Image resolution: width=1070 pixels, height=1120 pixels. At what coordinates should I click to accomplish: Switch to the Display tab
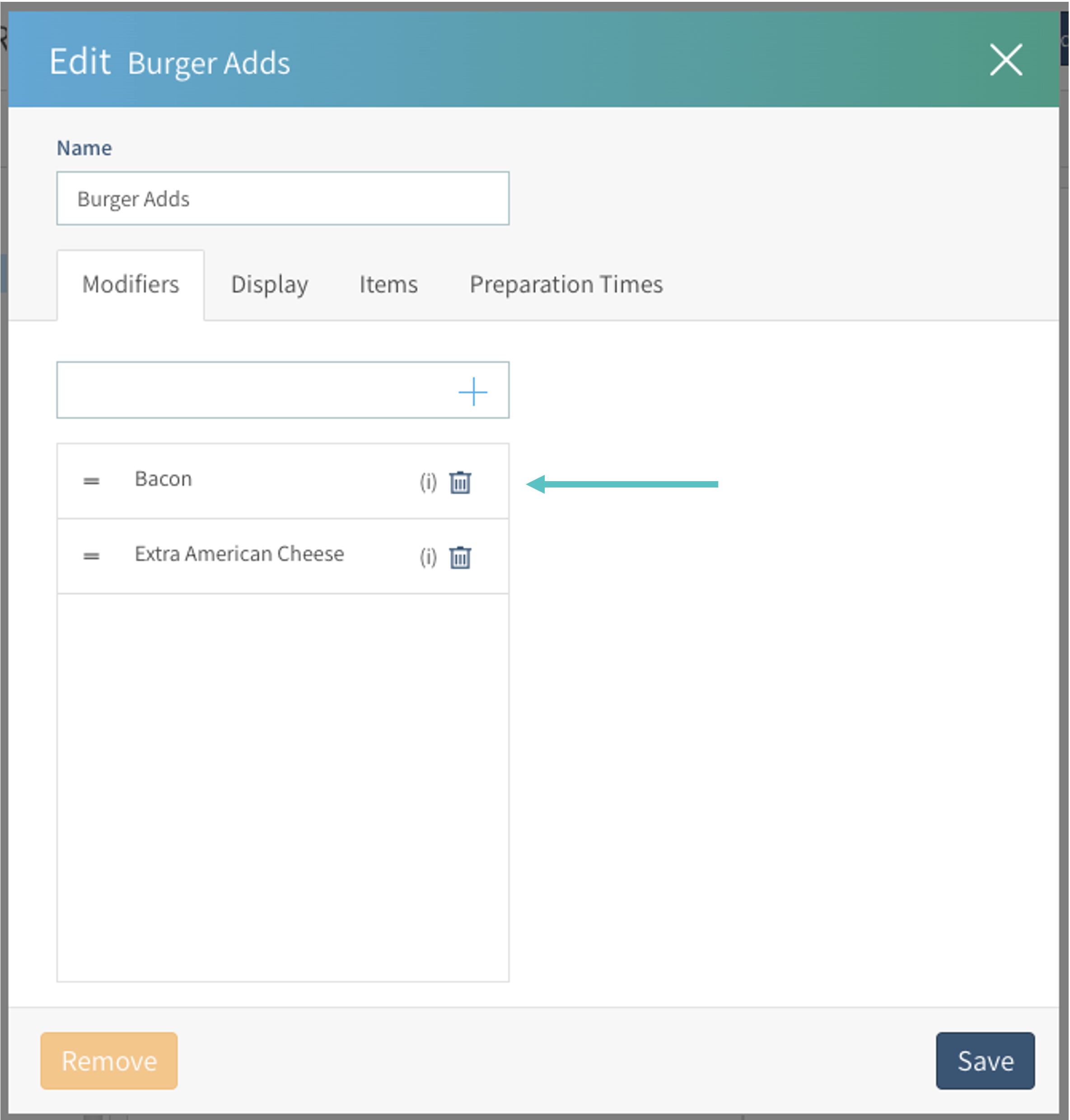click(x=269, y=284)
